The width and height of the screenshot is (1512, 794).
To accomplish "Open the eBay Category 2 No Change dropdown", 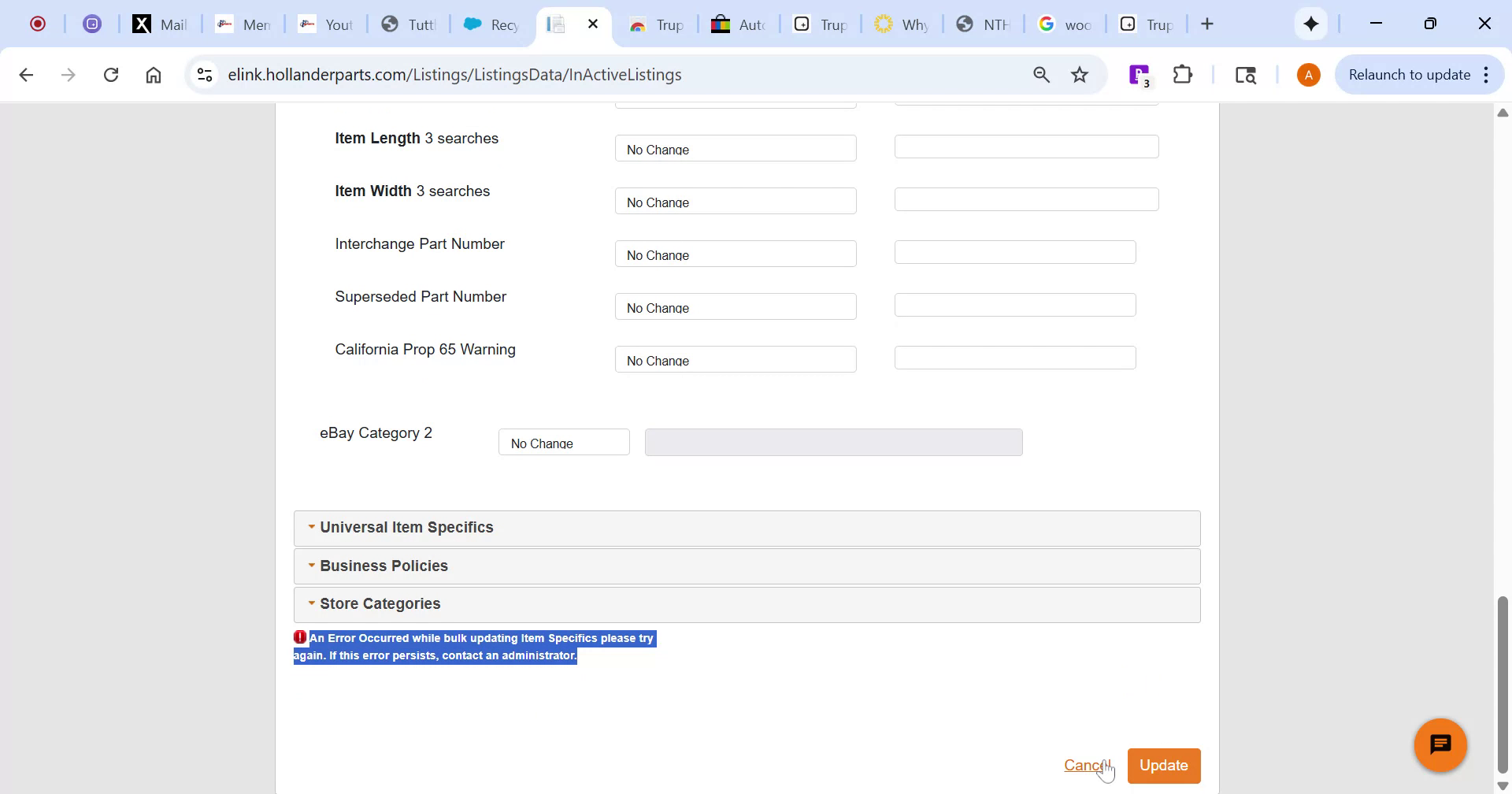I will [x=563, y=442].
